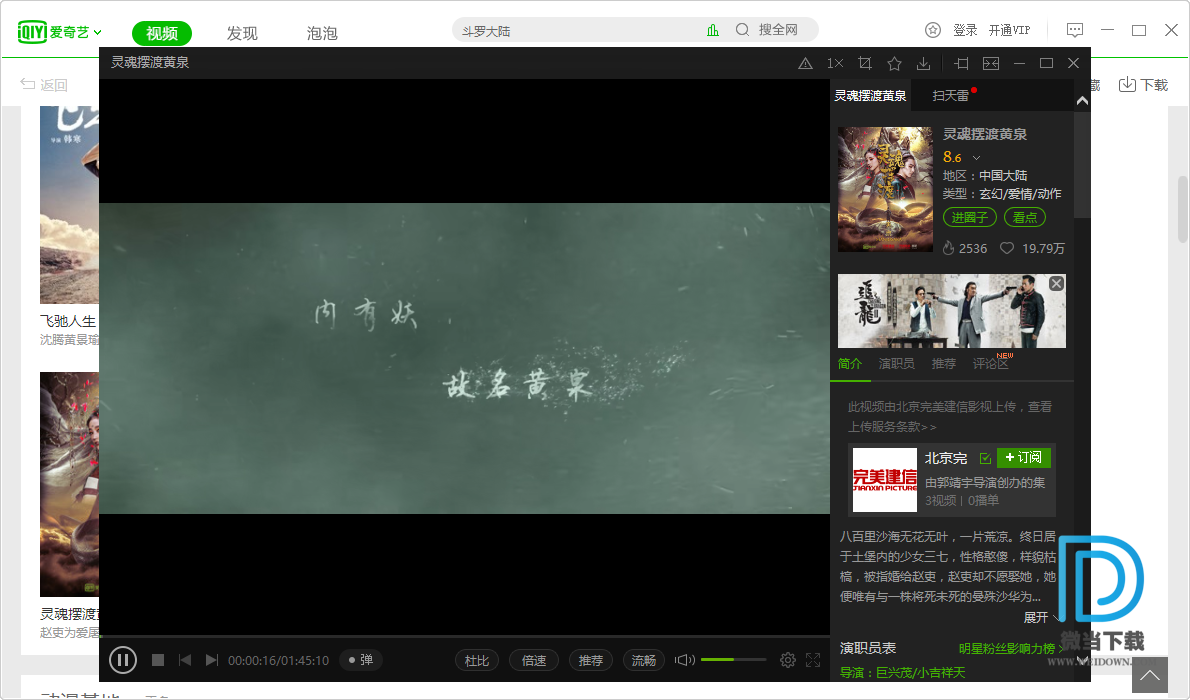Collapse the side panel with the up chevron

(1082, 100)
